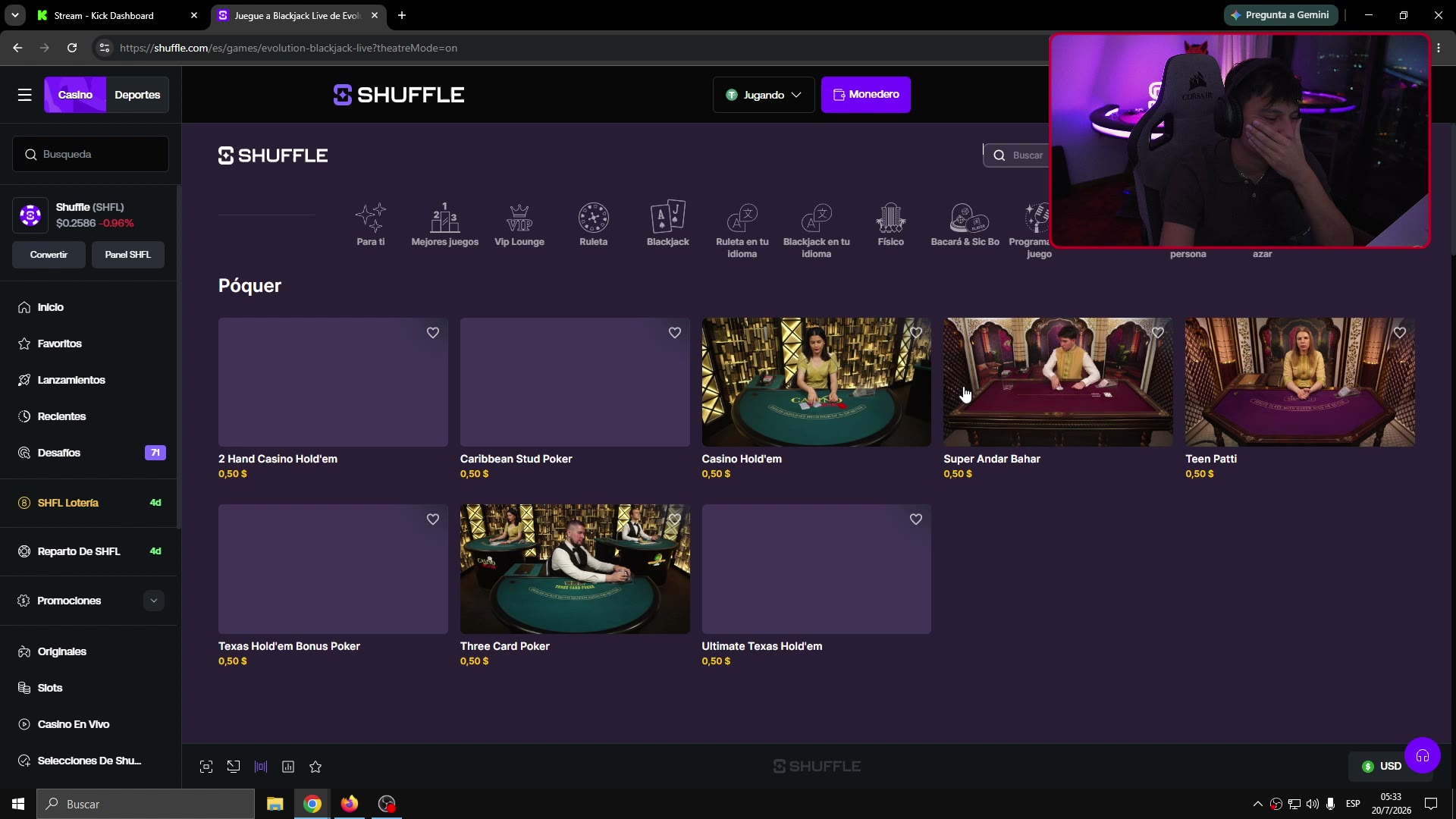Expand the Promociones submenu chevron
Viewport: 1456px width, 819px height.
click(154, 601)
